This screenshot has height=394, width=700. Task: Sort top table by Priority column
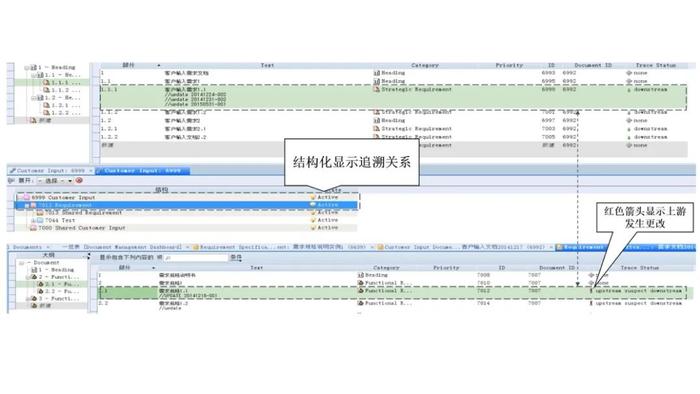tap(509, 65)
